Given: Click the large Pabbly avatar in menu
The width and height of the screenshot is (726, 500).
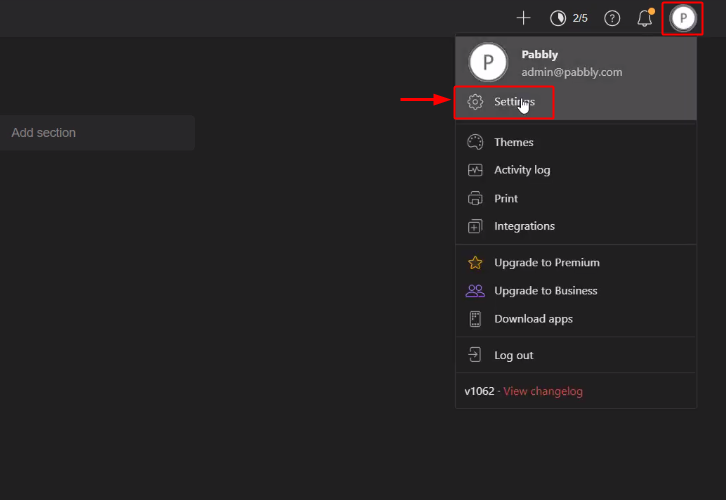Looking at the screenshot, I should 488,62.
